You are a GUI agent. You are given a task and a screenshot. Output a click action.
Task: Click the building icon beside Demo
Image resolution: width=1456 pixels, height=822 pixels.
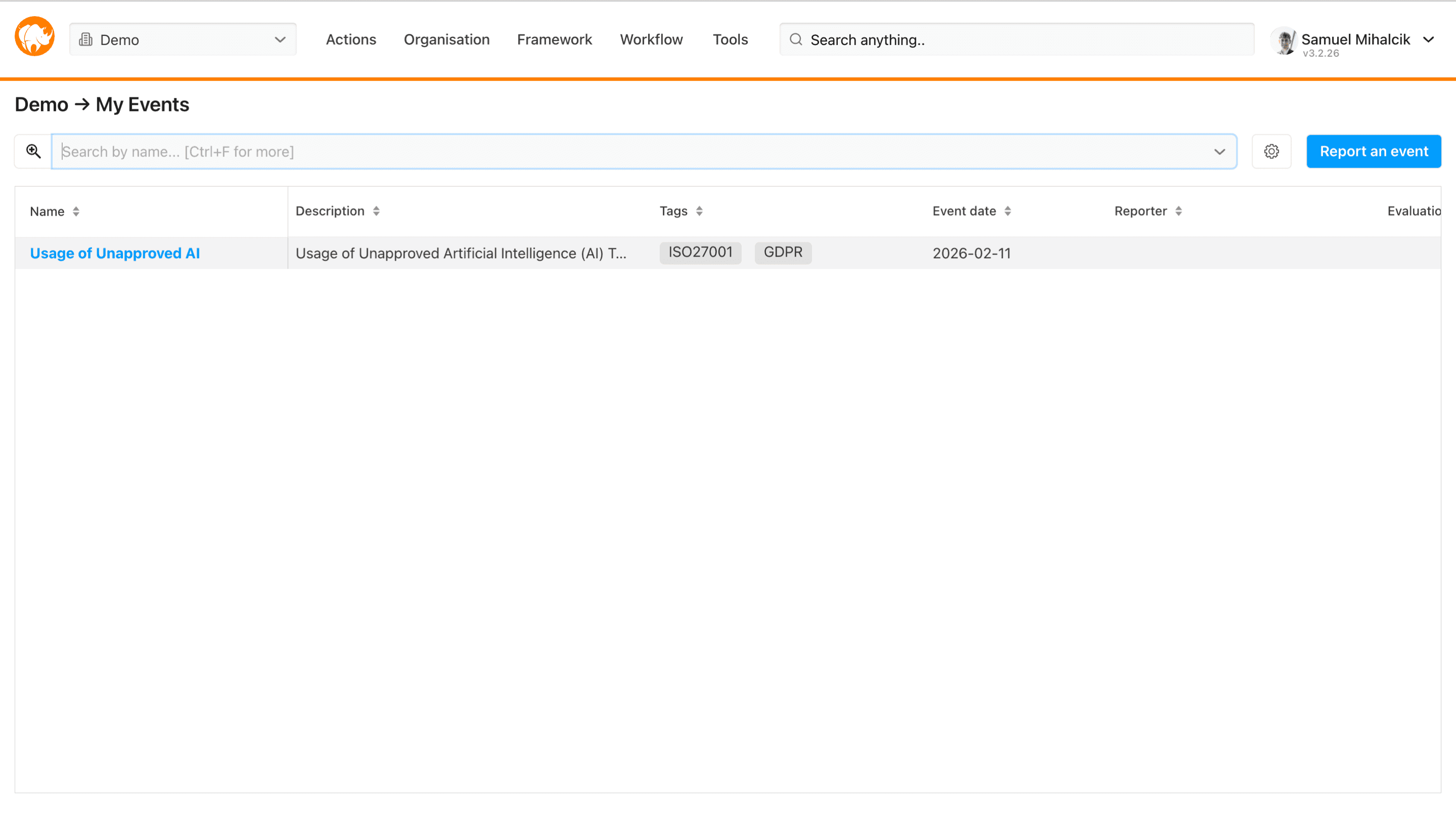[x=86, y=39]
